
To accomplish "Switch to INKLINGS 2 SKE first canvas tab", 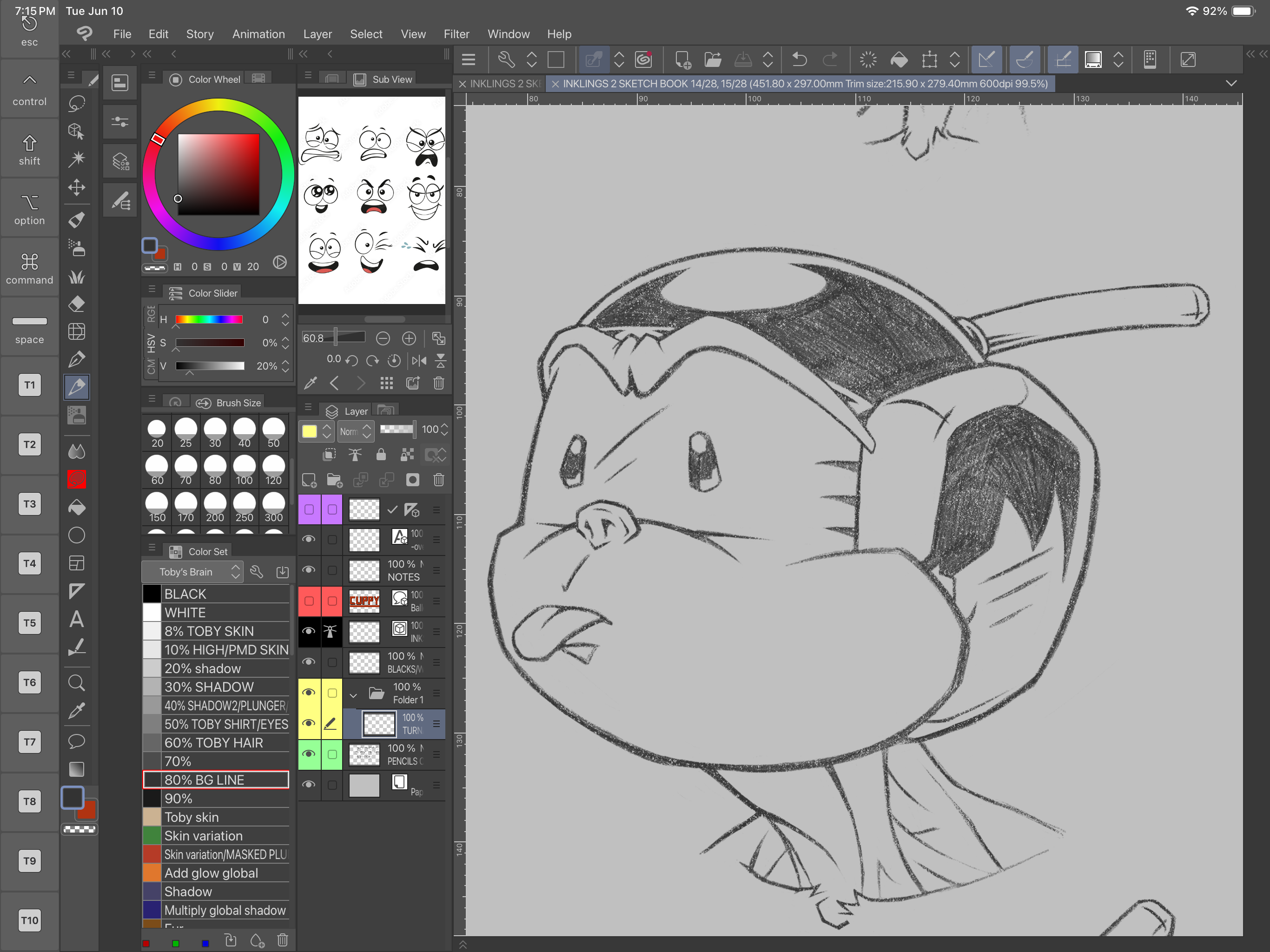I will point(500,84).
